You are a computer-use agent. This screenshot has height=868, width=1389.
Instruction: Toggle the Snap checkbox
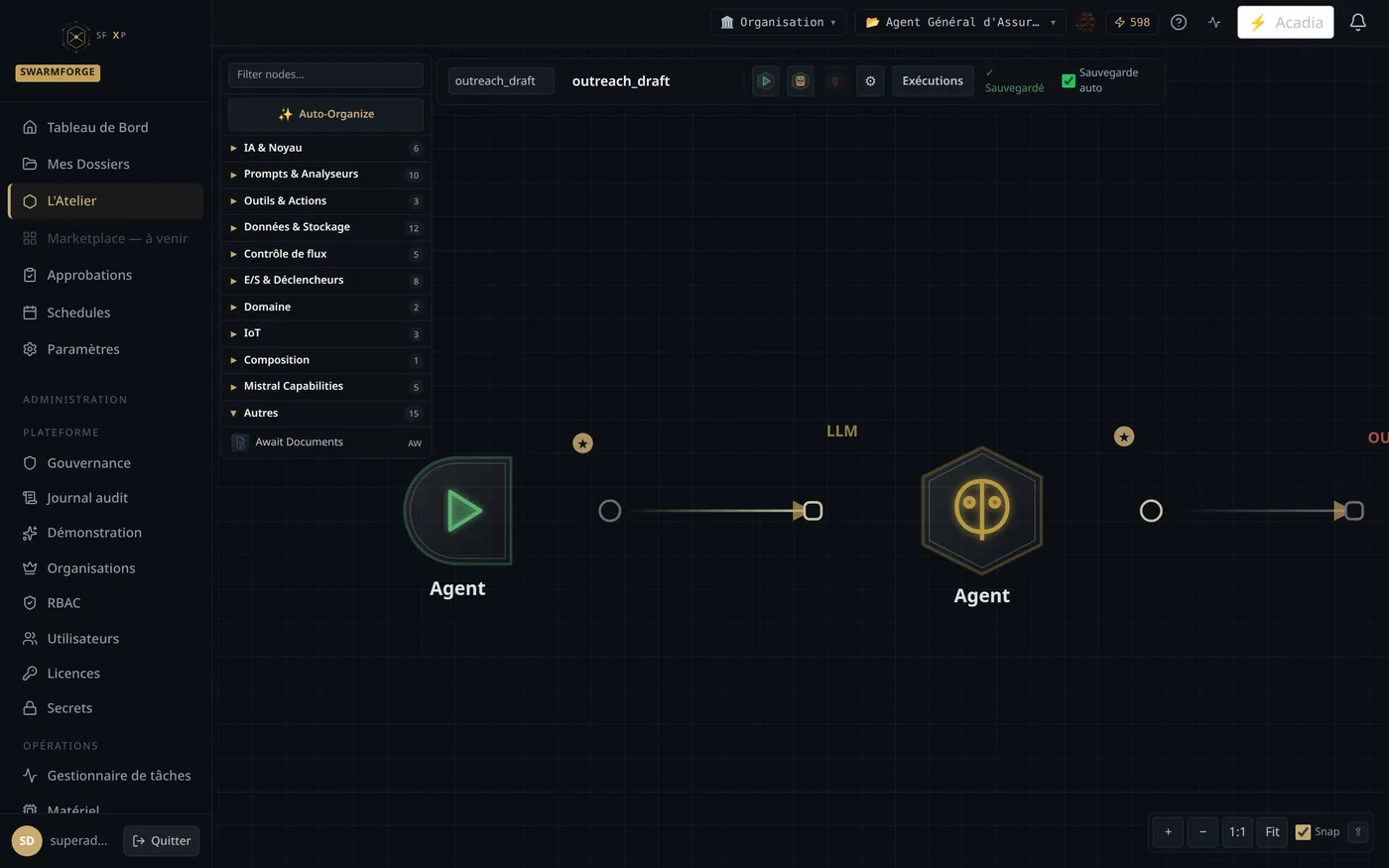pyautogui.click(x=1303, y=832)
